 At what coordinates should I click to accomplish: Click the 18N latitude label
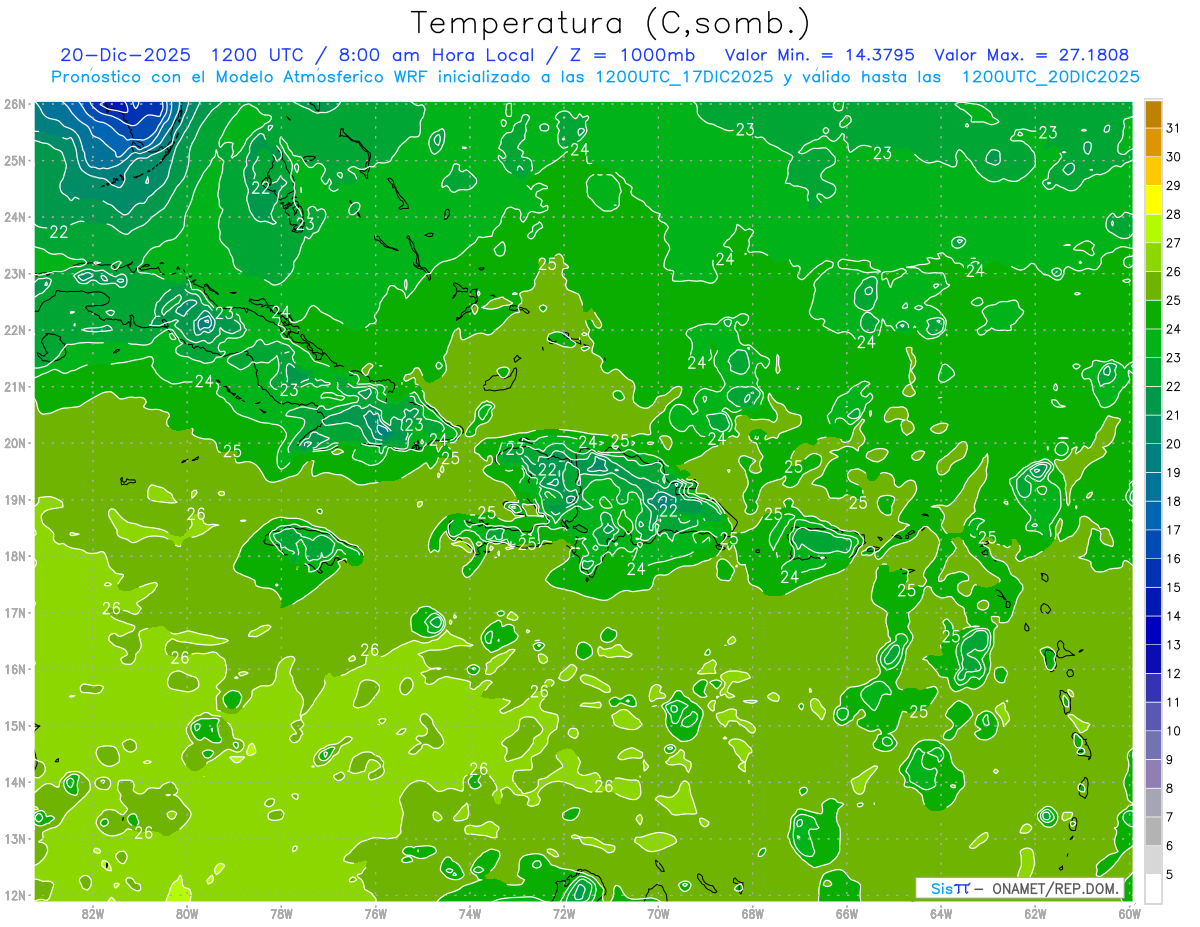tap(14, 556)
